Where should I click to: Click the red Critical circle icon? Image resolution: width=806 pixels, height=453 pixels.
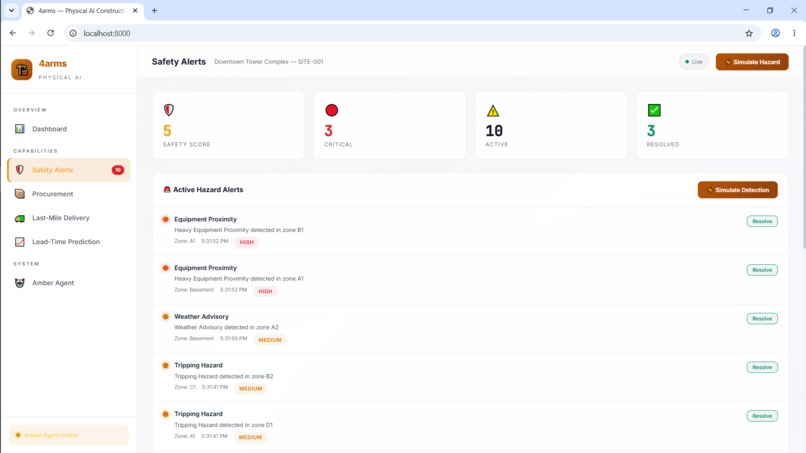(332, 110)
